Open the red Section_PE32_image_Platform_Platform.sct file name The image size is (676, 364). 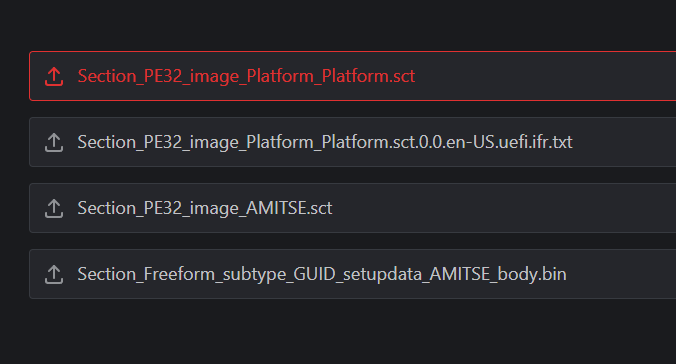click(x=246, y=76)
